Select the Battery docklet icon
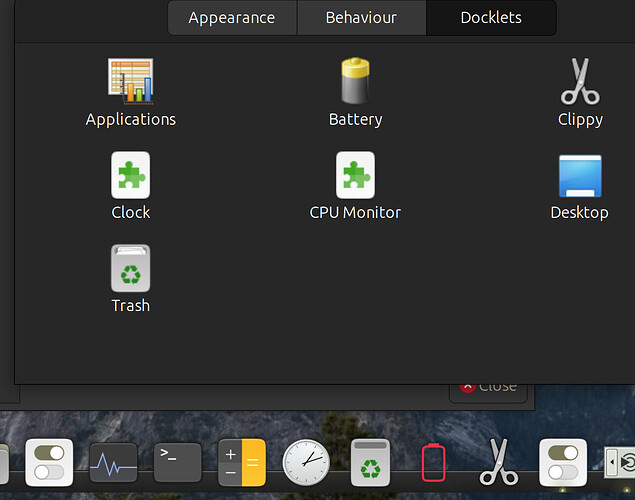The image size is (635, 500). click(355, 81)
